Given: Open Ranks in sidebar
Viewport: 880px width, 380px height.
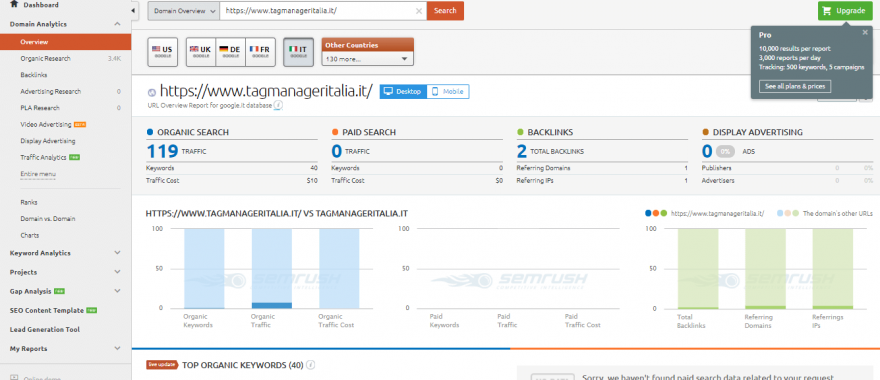Looking at the screenshot, I should [29, 202].
